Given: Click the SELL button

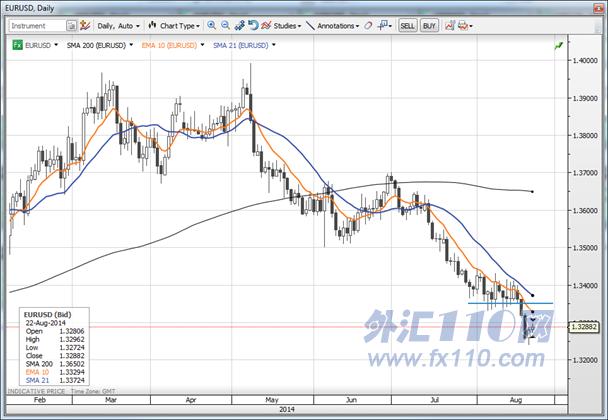Looking at the screenshot, I should (408, 26).
